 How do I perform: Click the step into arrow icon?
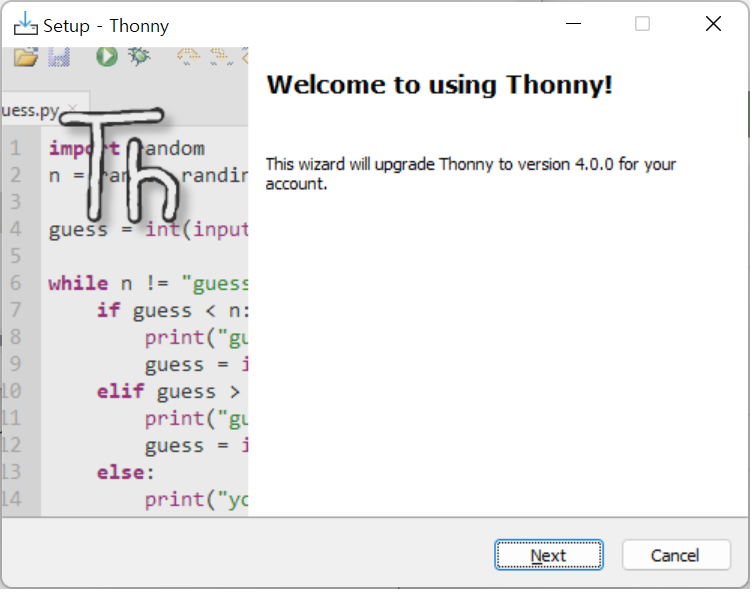pyautogui.click(x=221, y=57)
